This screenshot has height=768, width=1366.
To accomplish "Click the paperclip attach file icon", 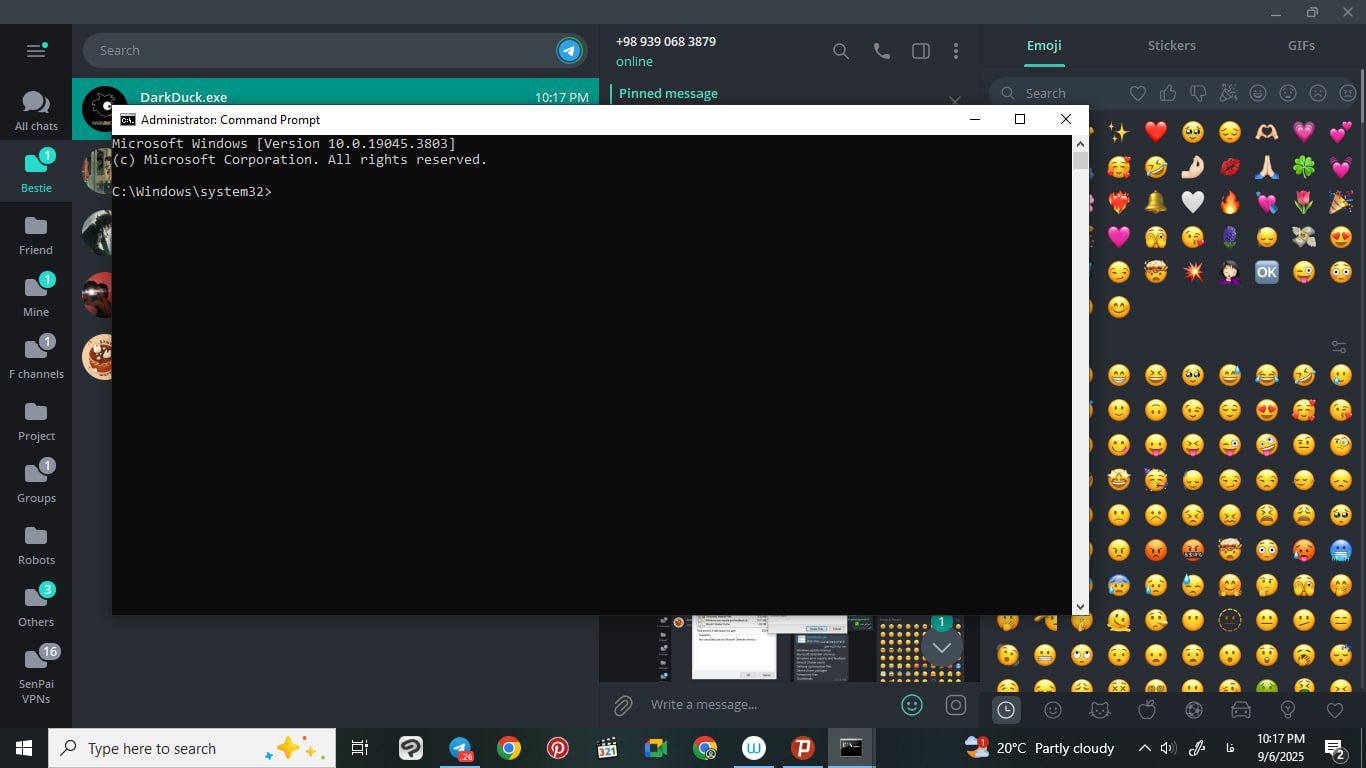I will tap(623, 705).
